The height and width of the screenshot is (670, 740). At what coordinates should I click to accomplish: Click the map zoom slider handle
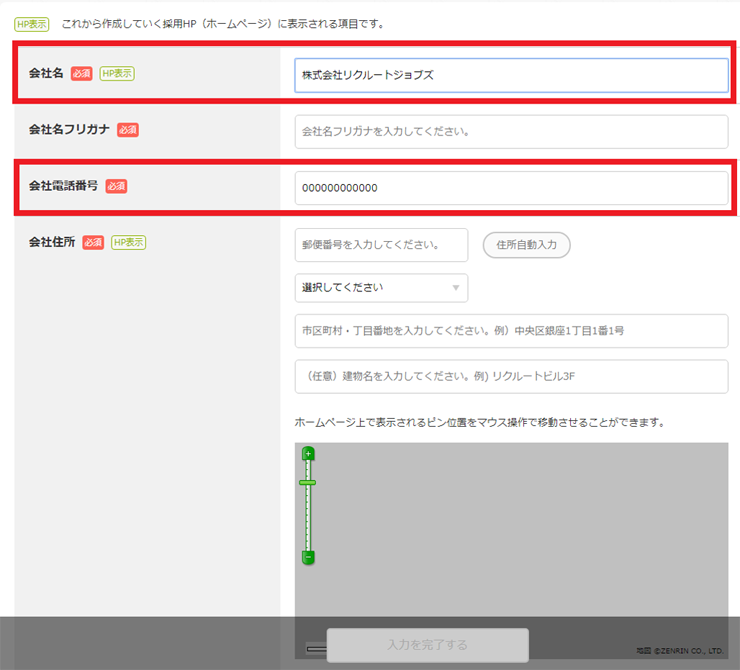coord(308,482)
